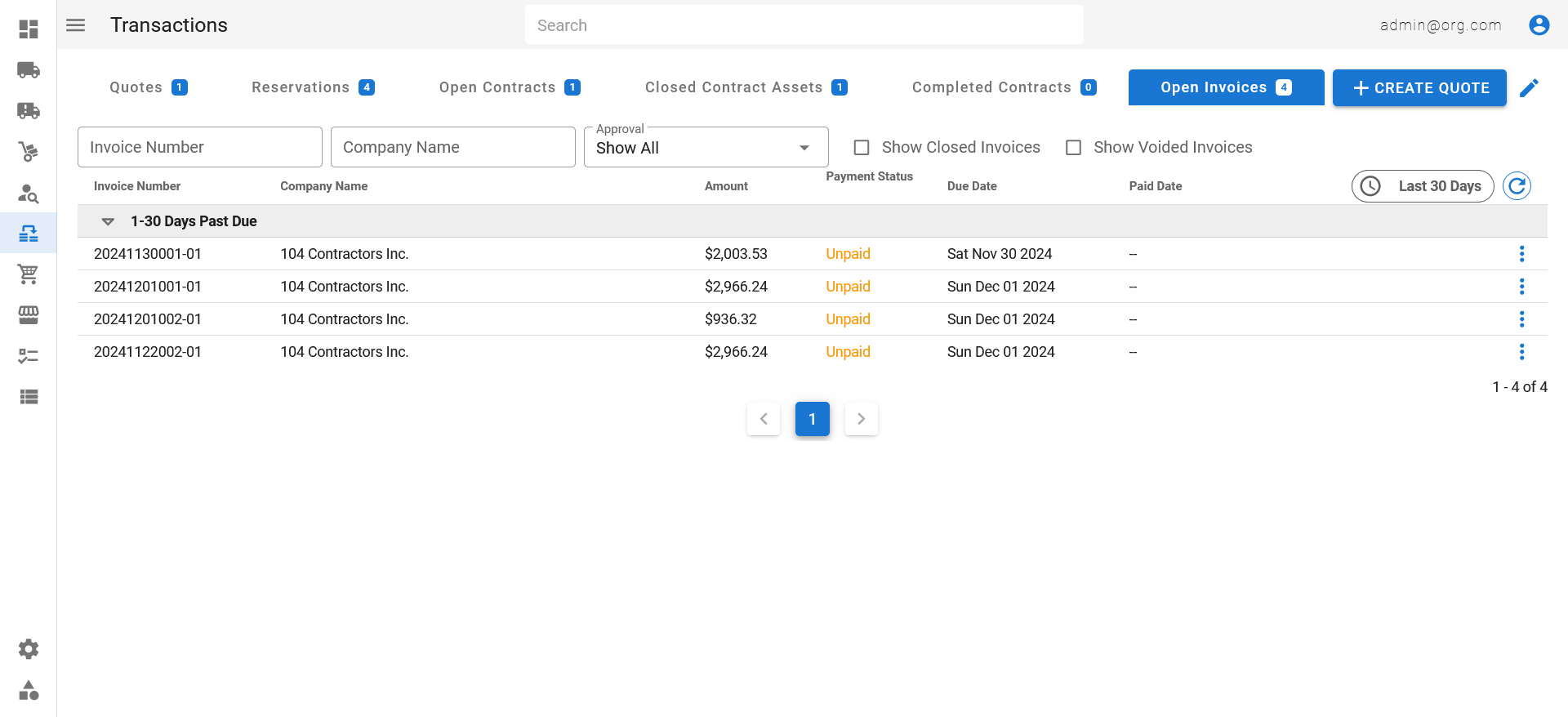
Task: Click the shapes icon at sidebar bottom
Action: click(x=29, y=690)
